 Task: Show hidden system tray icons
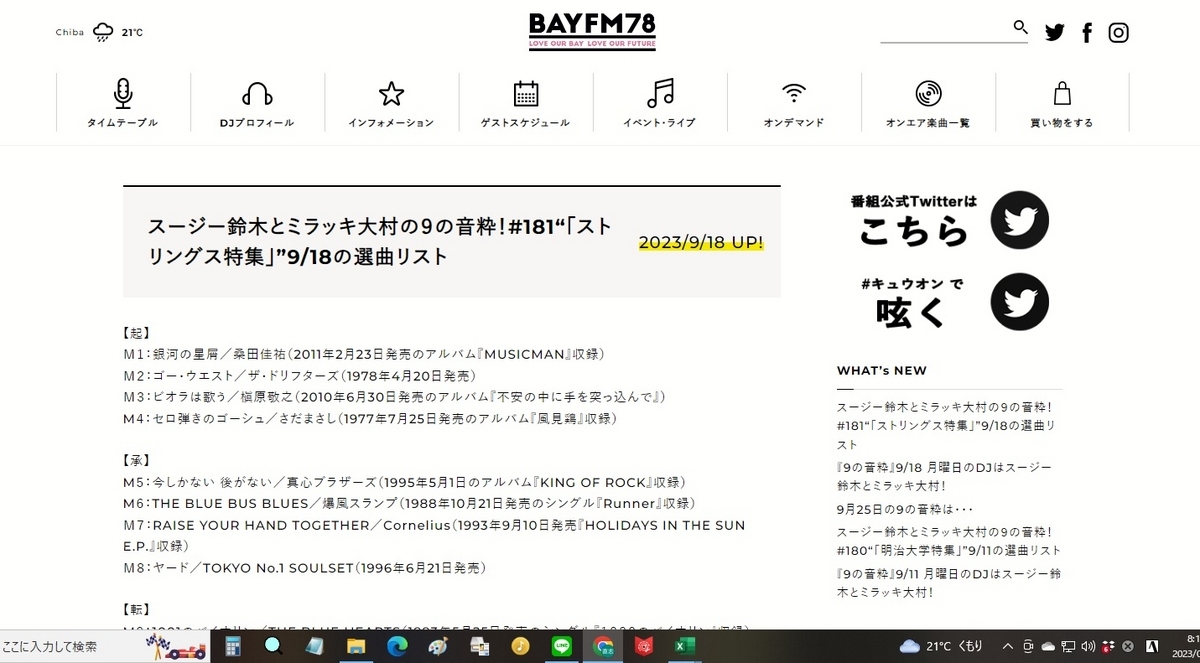click(1008, 646)
